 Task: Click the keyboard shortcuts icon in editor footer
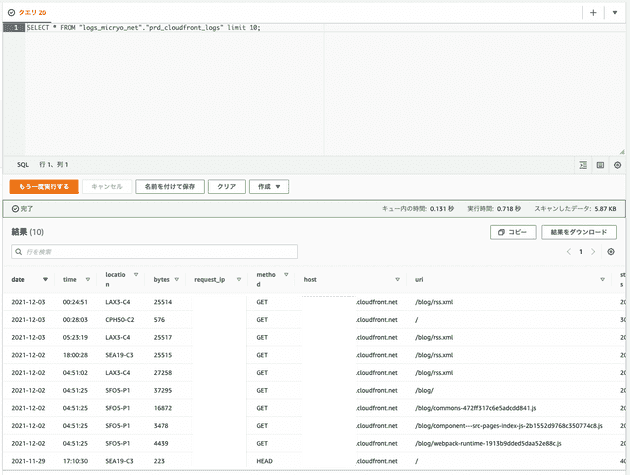coord(600,165)
